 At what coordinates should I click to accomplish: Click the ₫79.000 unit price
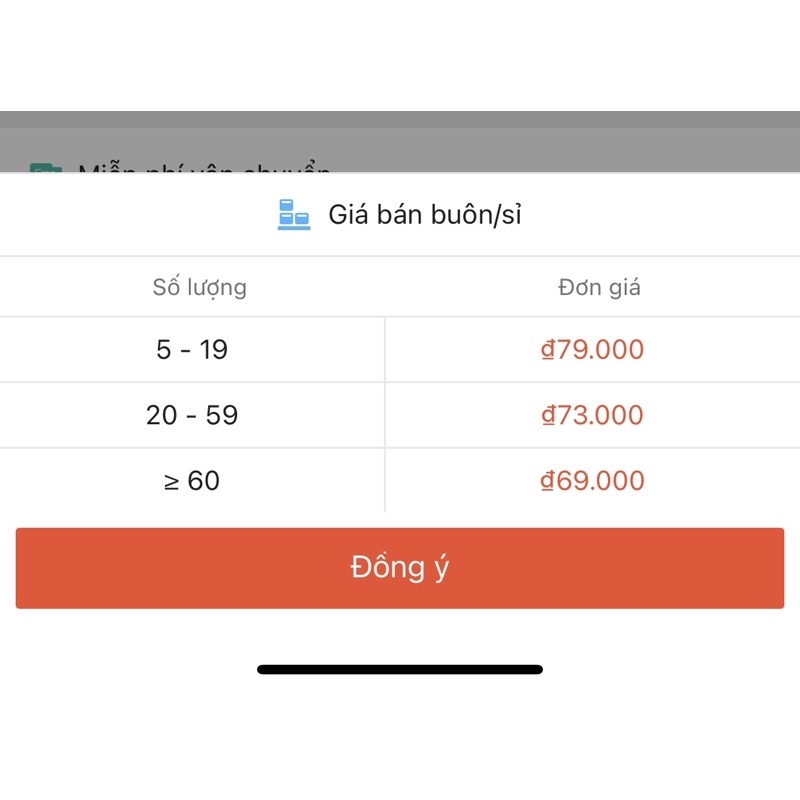pos(592,350)
